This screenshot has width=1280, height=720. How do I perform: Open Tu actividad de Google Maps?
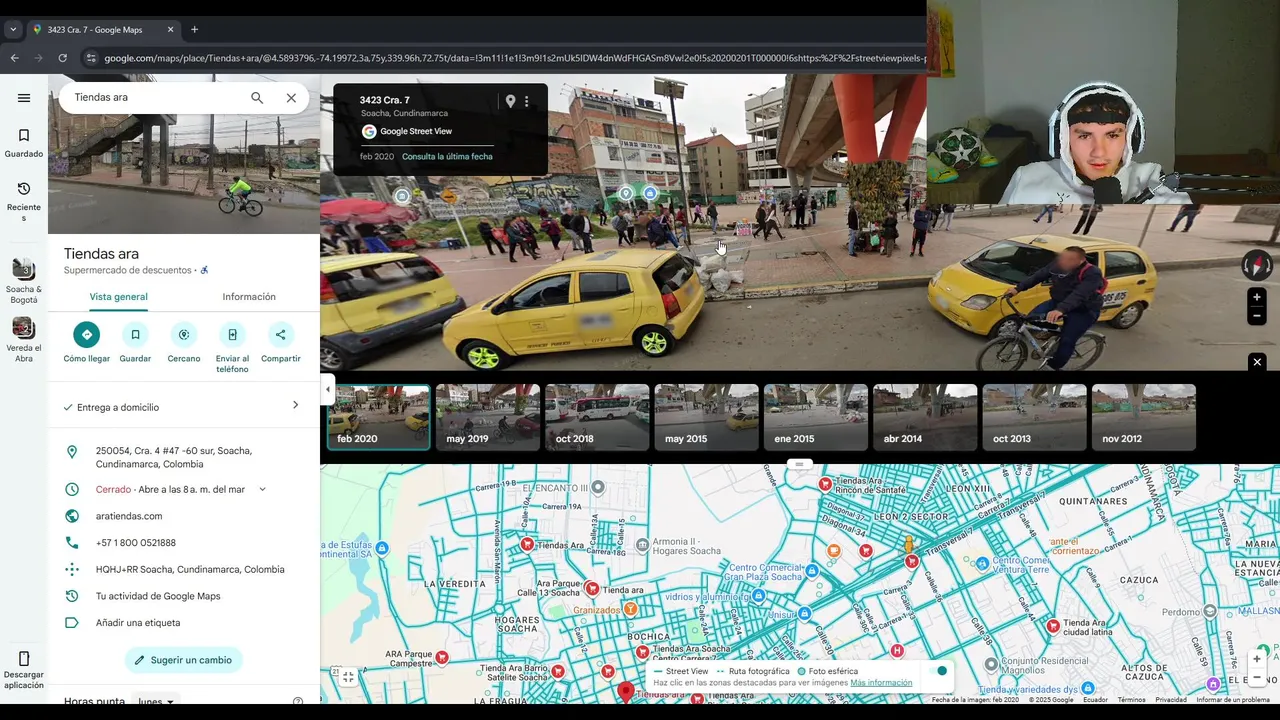point(158,596)
